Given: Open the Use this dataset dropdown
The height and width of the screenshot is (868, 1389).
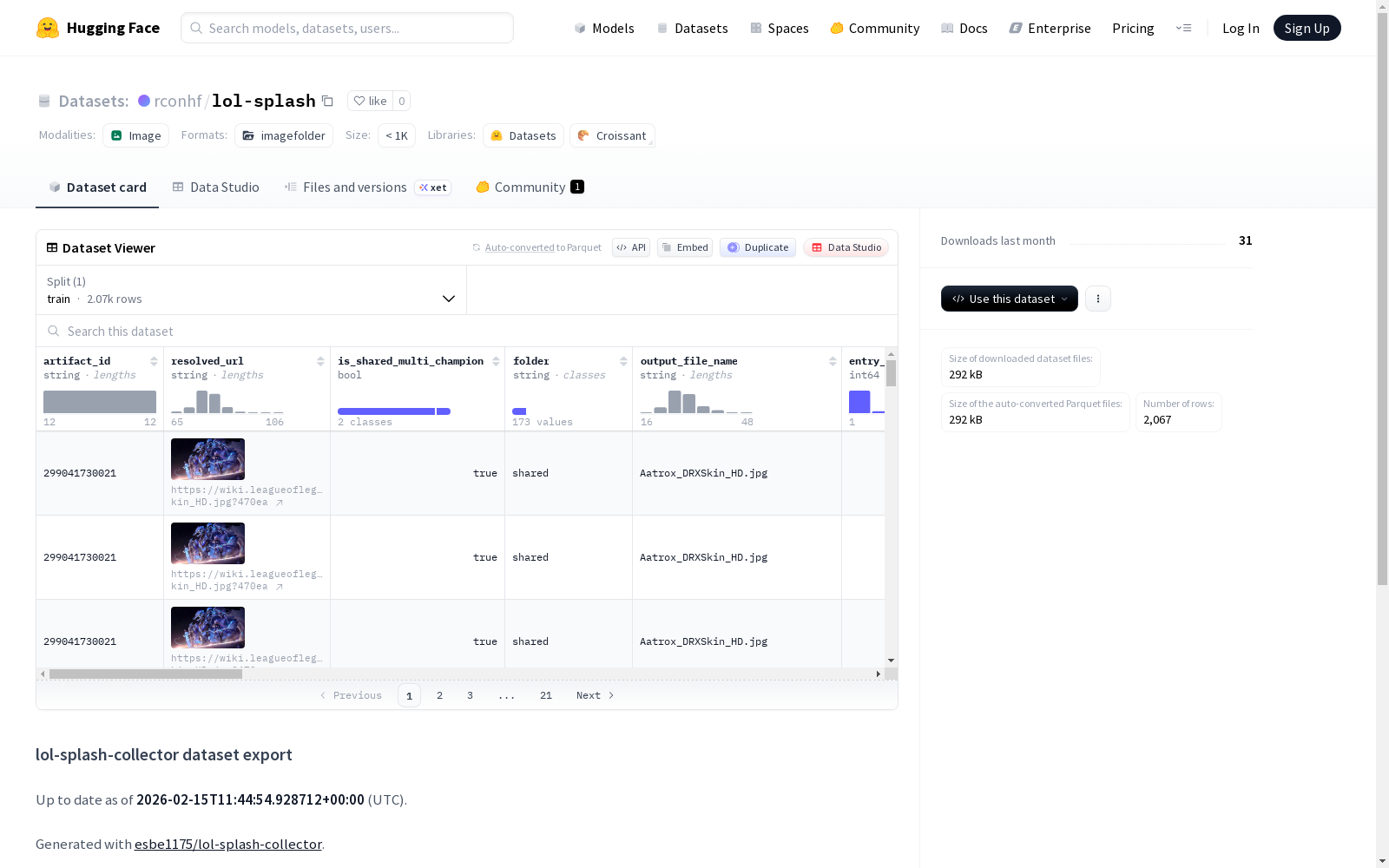Looking at the screenshot, I should [1010, 299].
